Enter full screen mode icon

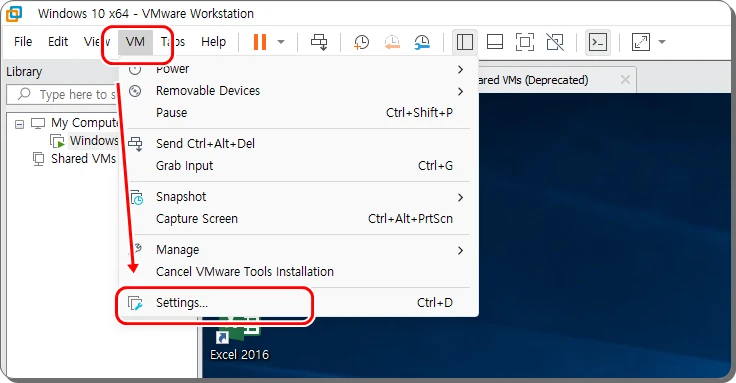[x=525, y=42]
